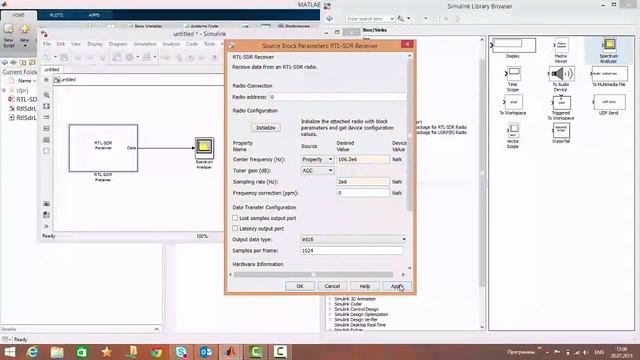Expand the slprj folder in Current Folder

pos(4,90)
